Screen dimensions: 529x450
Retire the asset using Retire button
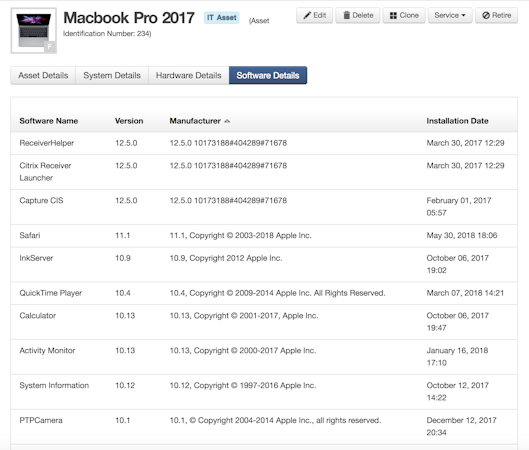pyautogui.click(x=496, y=16)
